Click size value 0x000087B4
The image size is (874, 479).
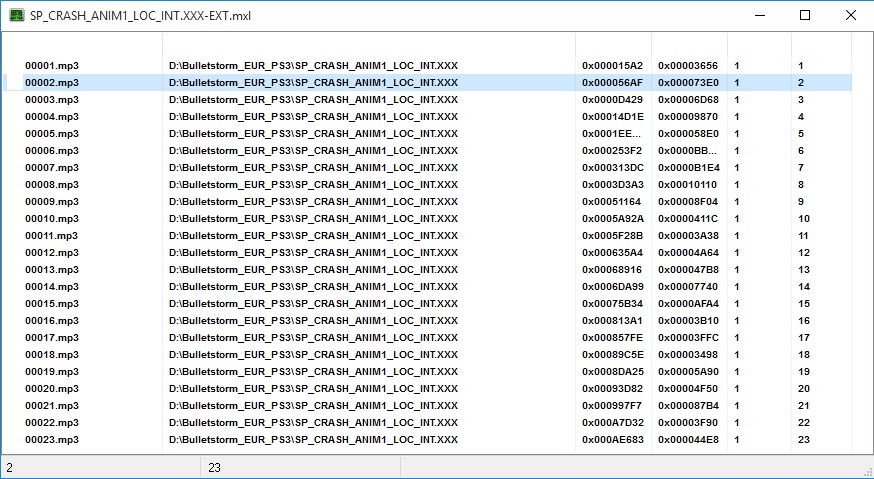[x=688, y=406]
